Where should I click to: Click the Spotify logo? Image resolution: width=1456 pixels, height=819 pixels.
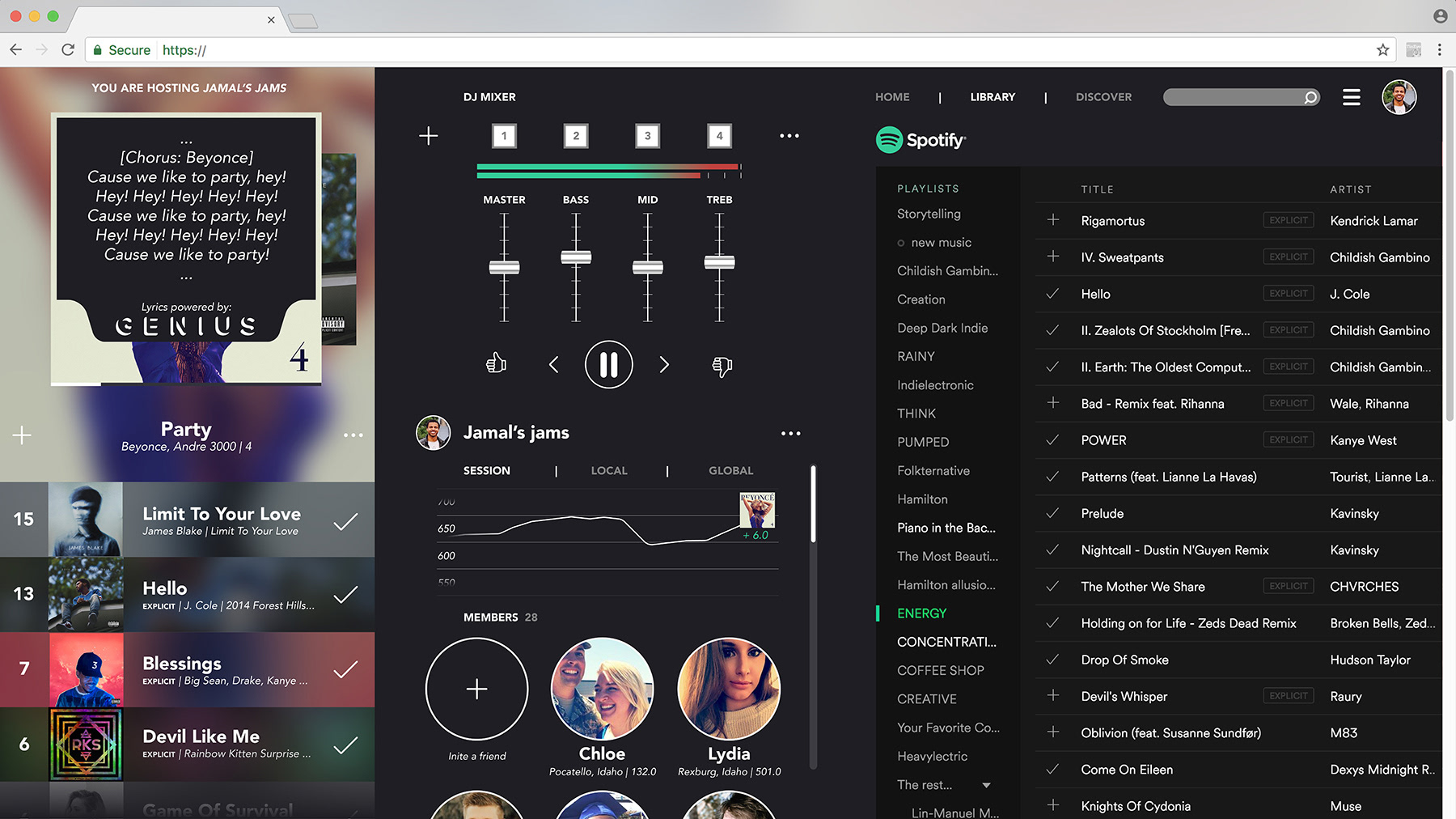921,140
